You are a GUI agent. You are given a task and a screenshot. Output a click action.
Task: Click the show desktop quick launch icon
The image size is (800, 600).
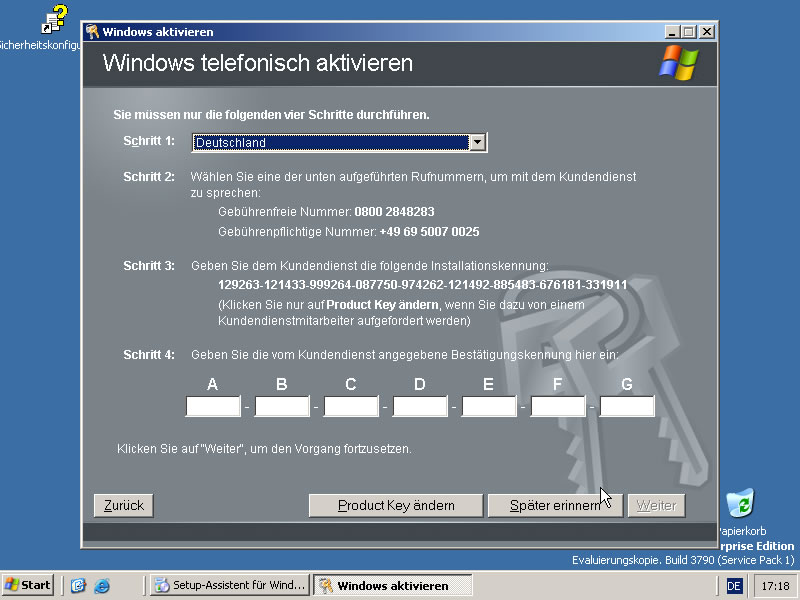[x=78, y=586]
